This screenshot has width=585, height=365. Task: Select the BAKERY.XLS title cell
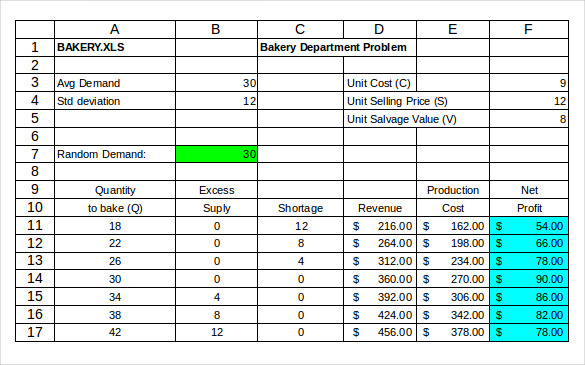point(115,47)
